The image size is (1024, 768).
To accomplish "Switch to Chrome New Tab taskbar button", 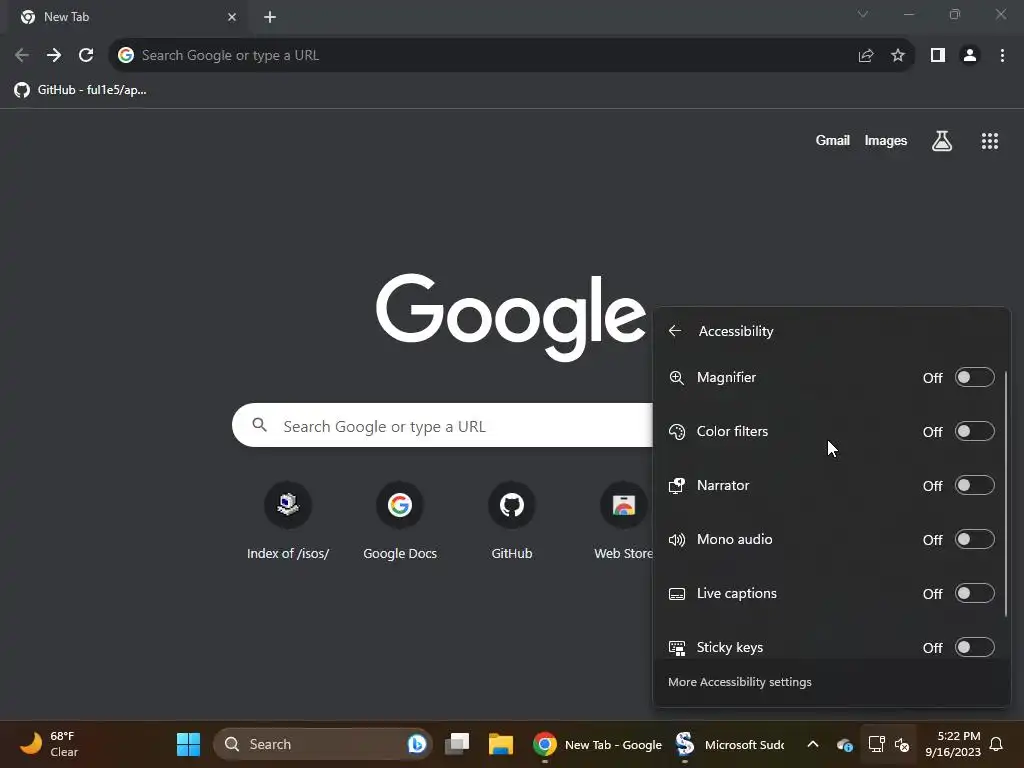I will (x=598, y=744).
